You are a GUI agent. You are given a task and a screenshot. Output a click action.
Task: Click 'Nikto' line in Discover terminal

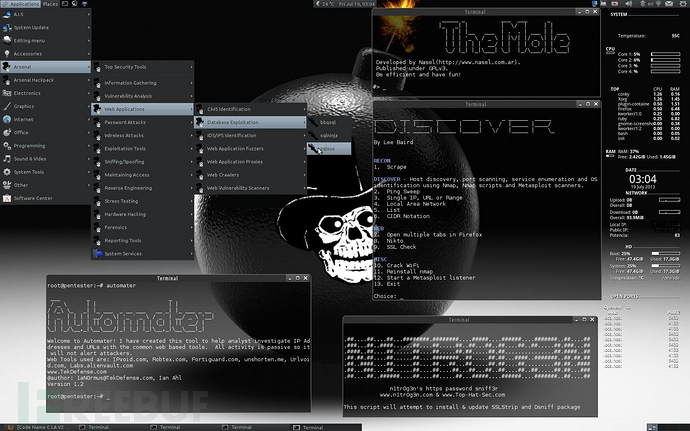click(x=388, y=241)
